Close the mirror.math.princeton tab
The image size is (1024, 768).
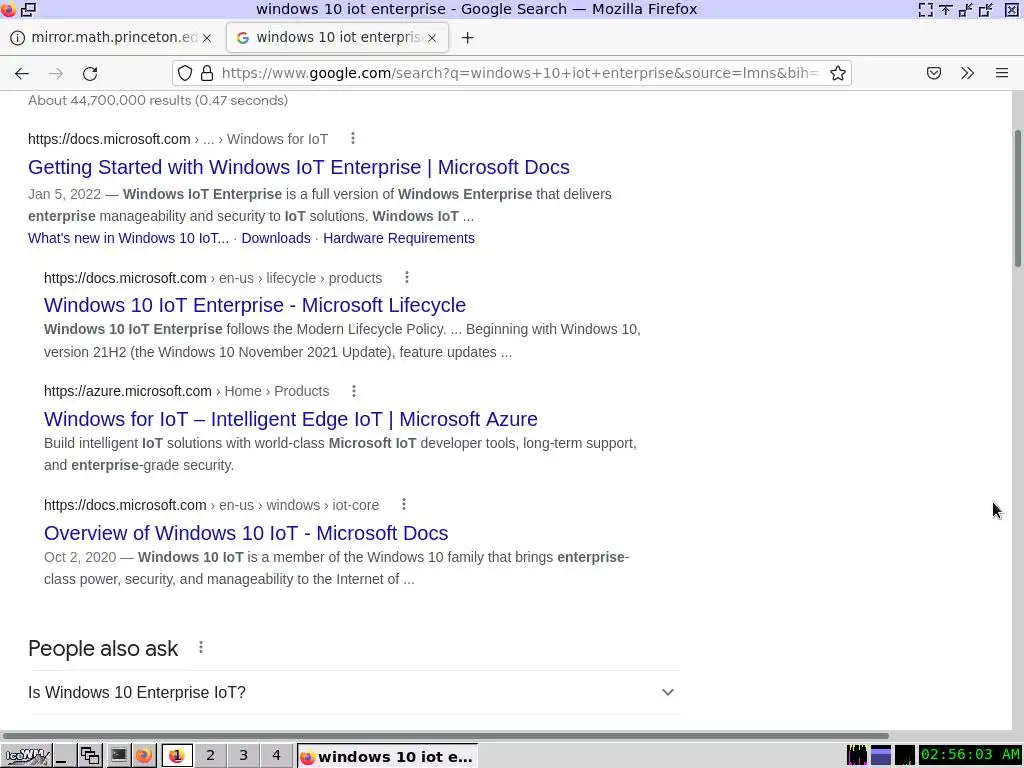[x=207, y=38]
